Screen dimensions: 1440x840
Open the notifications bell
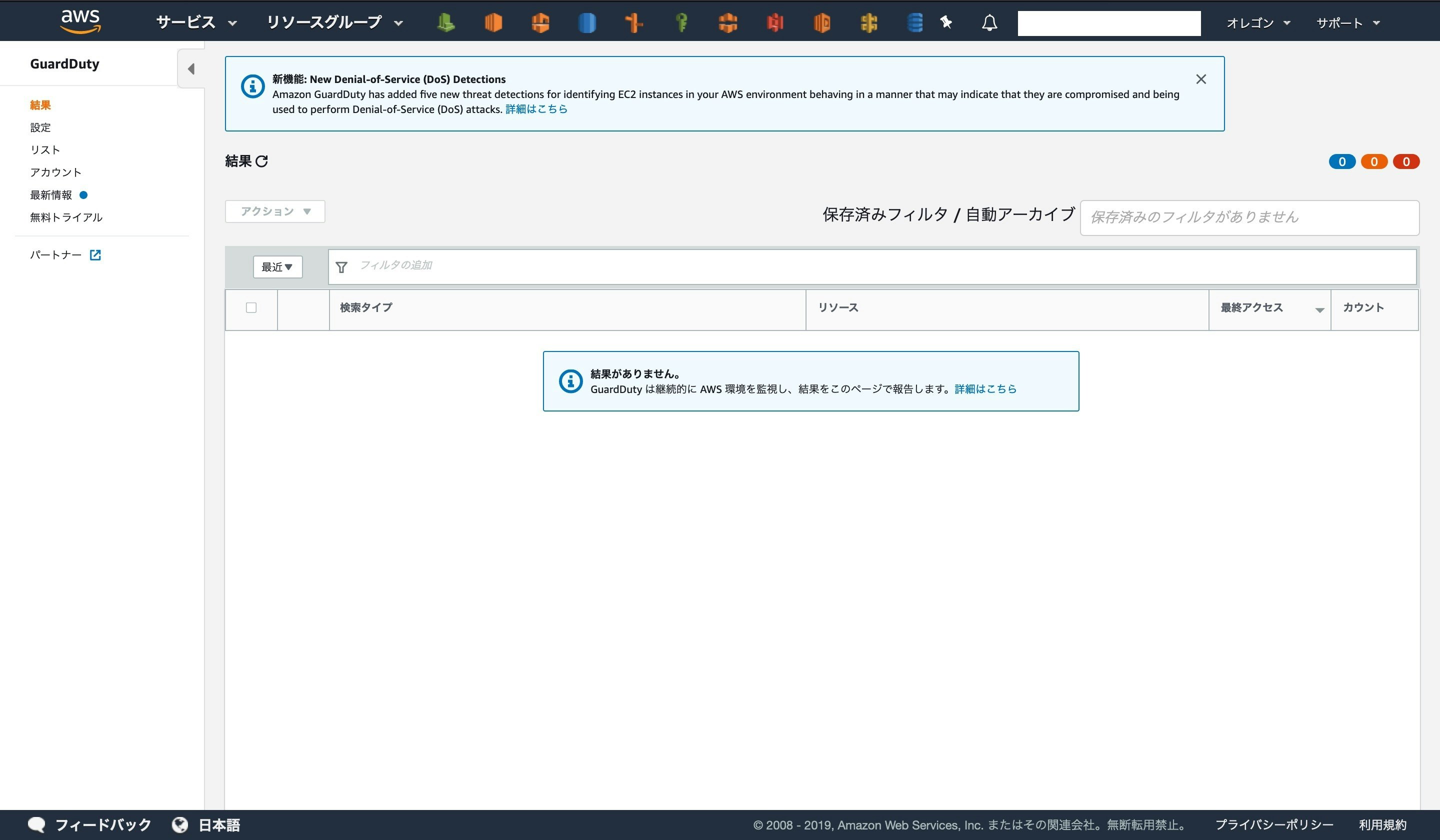[x=989, y=23]
